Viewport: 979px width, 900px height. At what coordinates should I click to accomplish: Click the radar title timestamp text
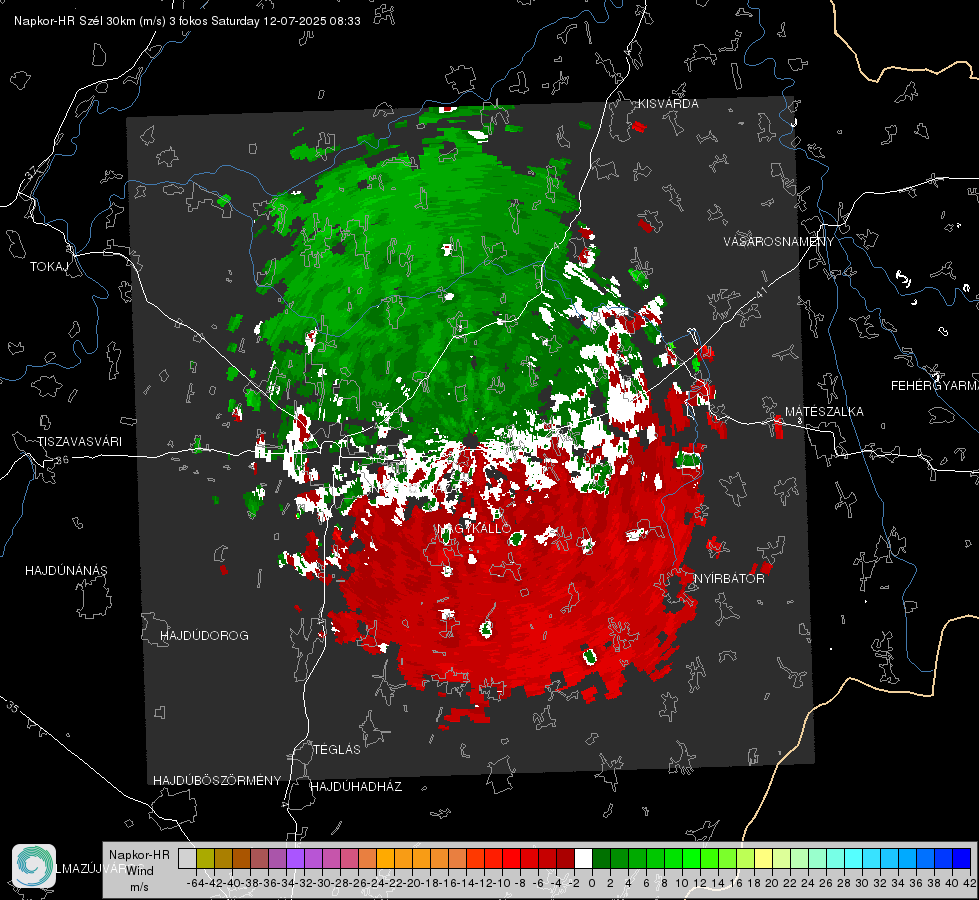(x=187, y=21)
